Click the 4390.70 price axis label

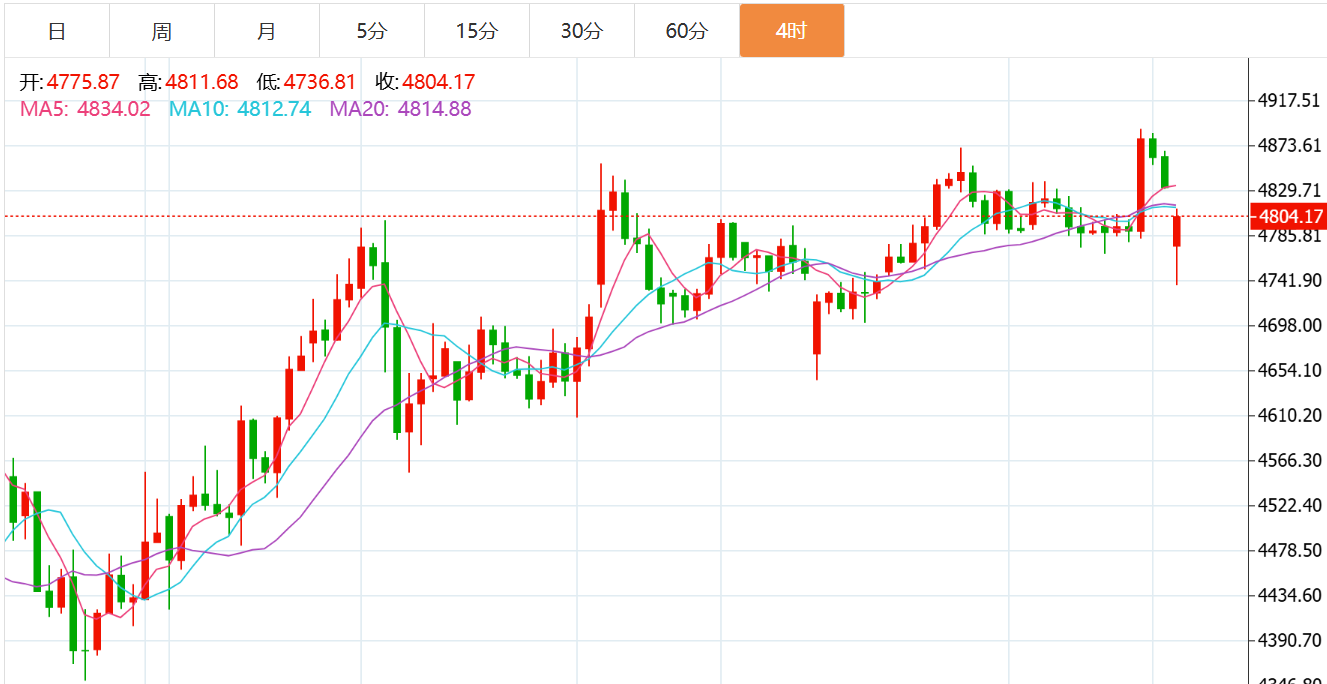point(1288,640)
